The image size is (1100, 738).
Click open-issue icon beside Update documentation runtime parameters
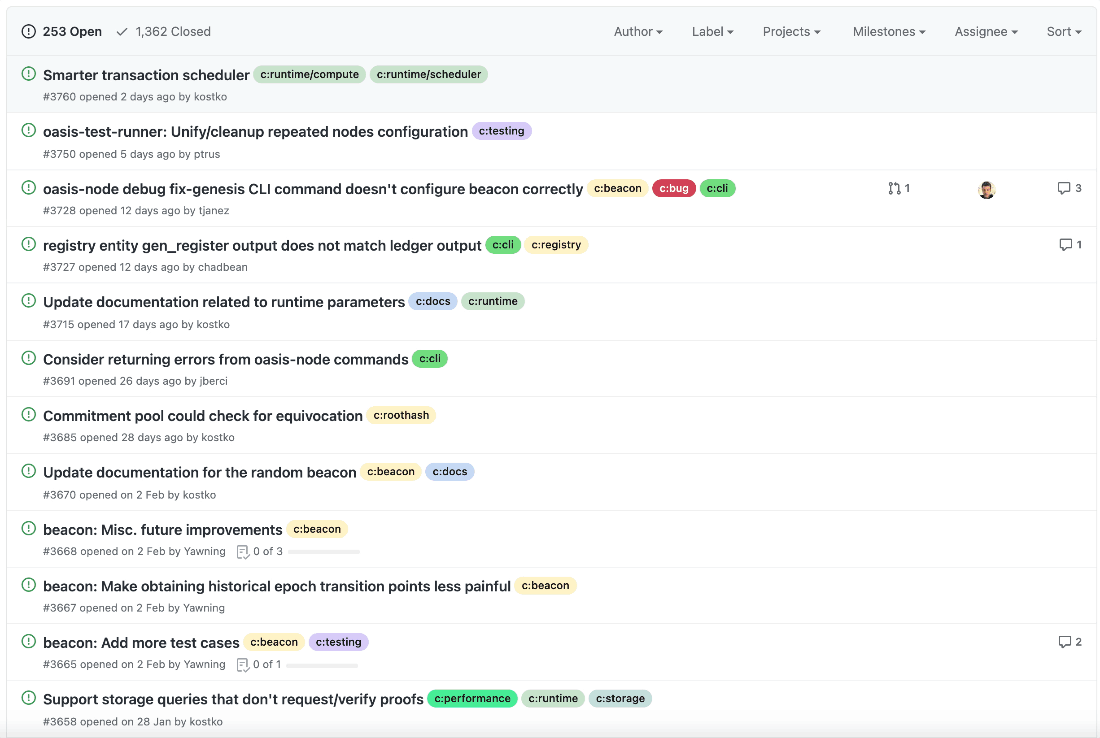click(29, 301)
